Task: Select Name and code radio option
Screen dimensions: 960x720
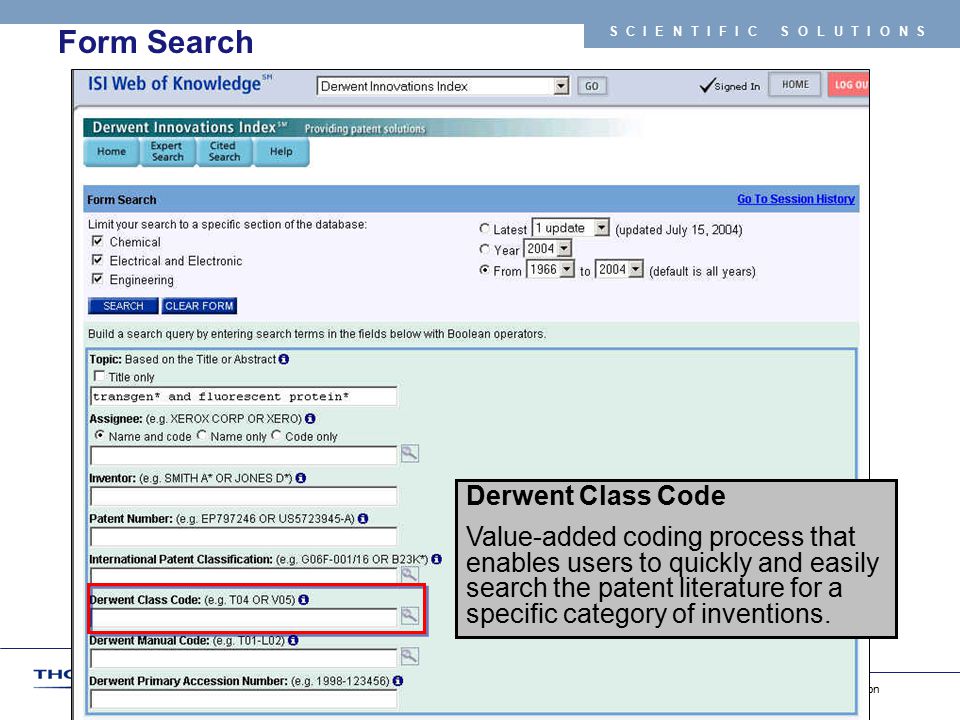Action: [99, 435]
